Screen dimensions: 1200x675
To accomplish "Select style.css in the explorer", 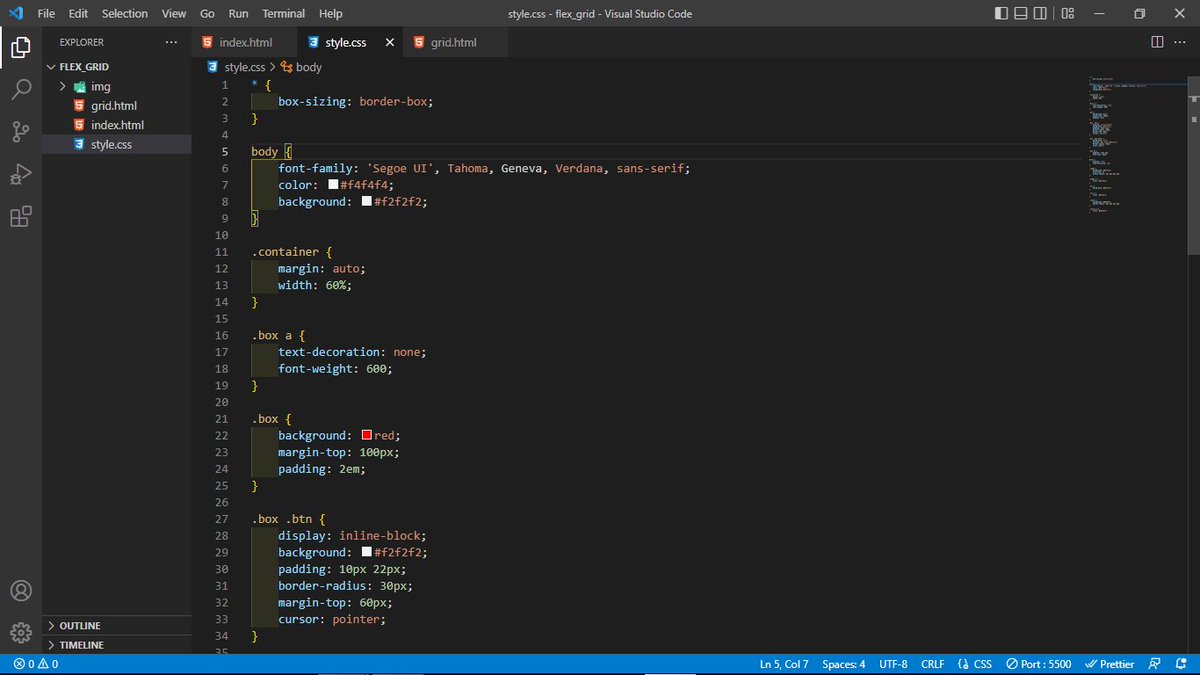I will pos(117,144).
